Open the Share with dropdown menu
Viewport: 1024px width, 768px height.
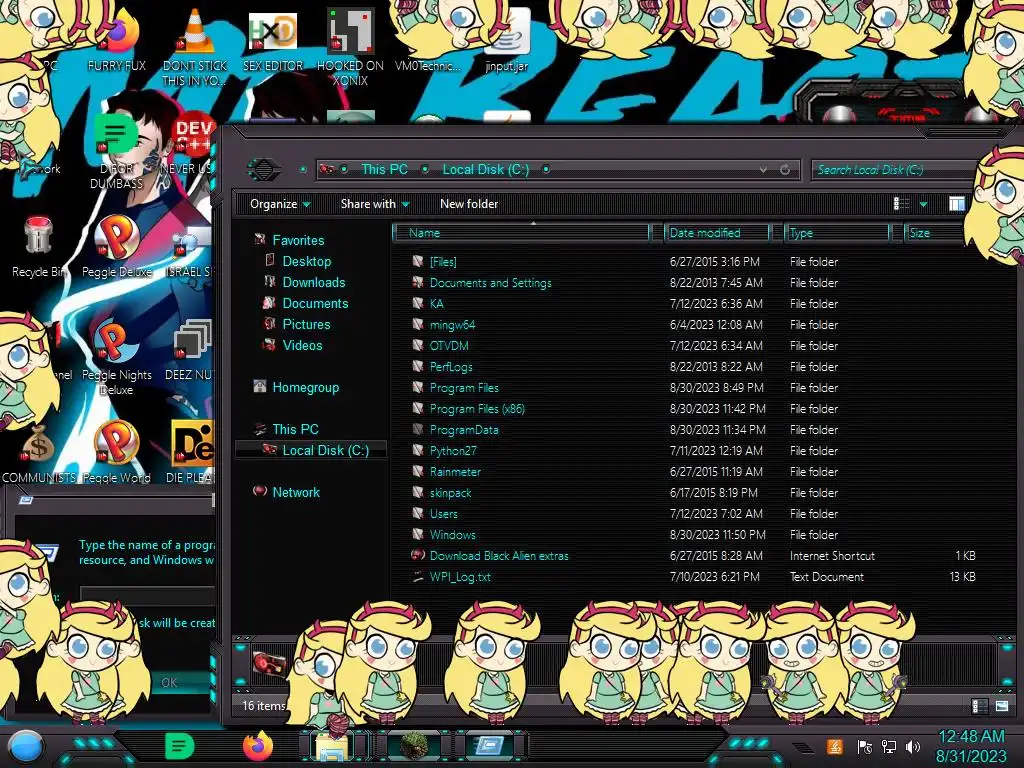pos(375,204)
